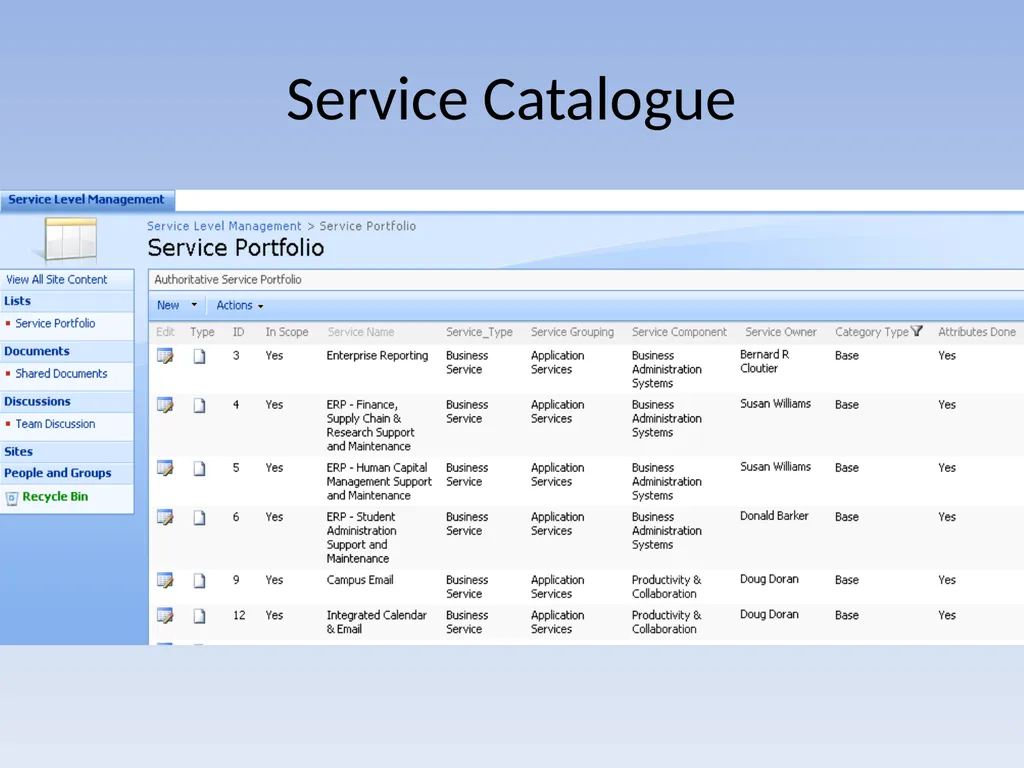The image size is (1024, 768).
Task: Open the Recycle Bin link
Action: click(55, 496)
